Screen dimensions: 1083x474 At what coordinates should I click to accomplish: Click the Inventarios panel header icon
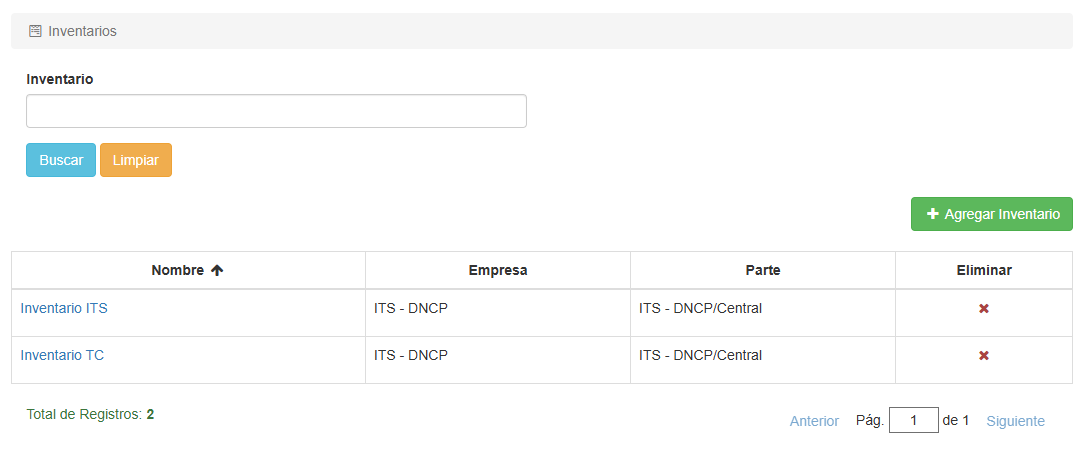tap(35, 31)
